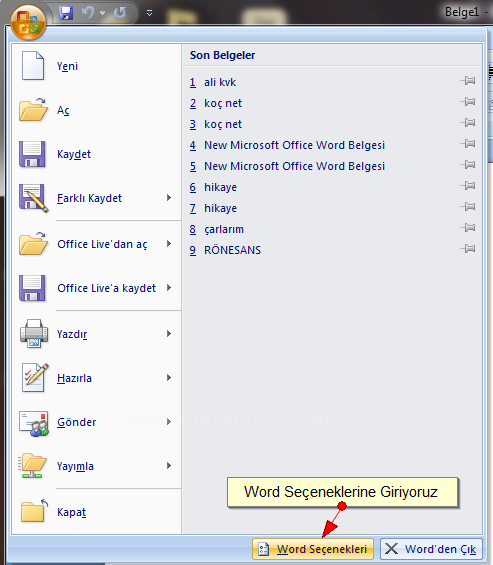This screenshot has height=565, width=493.
Task: Pin 'çarlarım' to recent list
Action: tap(468, 227)
